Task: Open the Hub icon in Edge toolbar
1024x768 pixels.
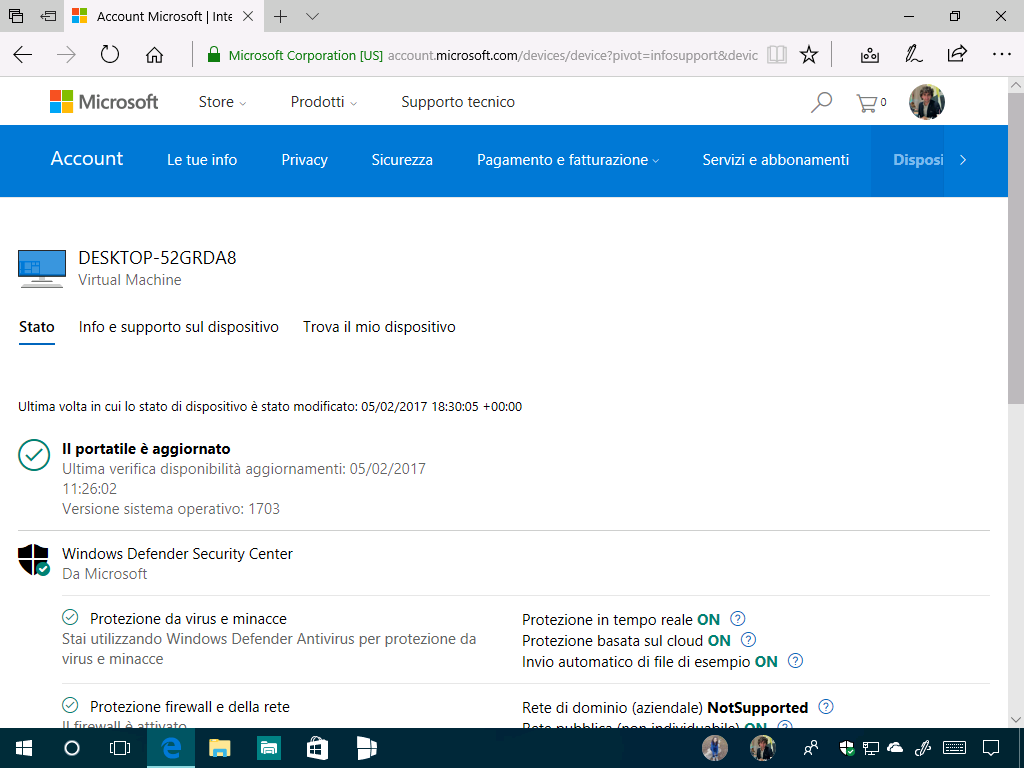Action: pyautogui.click(x=869, y=55)
